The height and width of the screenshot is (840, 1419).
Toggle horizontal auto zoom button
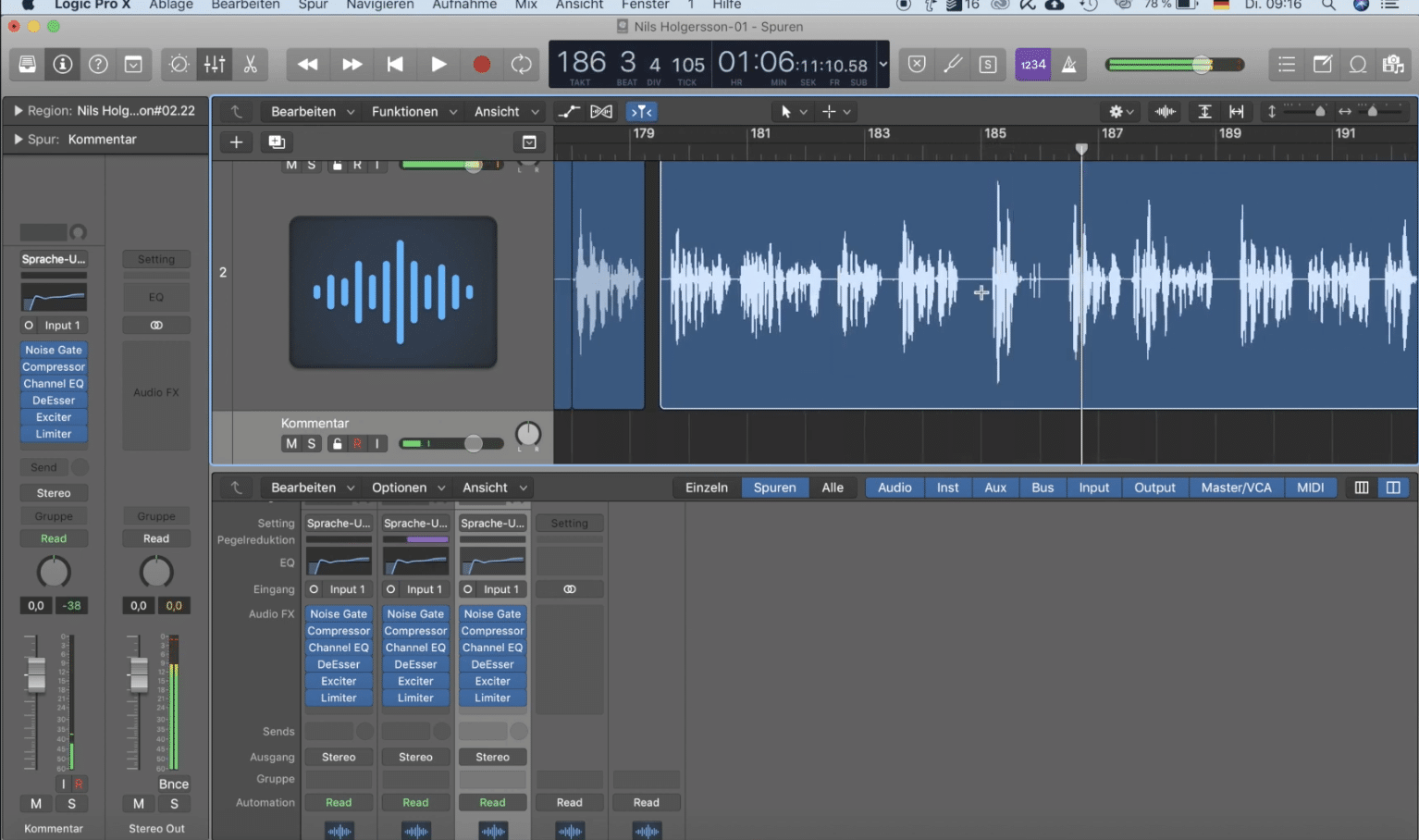tap(1236, 112)
